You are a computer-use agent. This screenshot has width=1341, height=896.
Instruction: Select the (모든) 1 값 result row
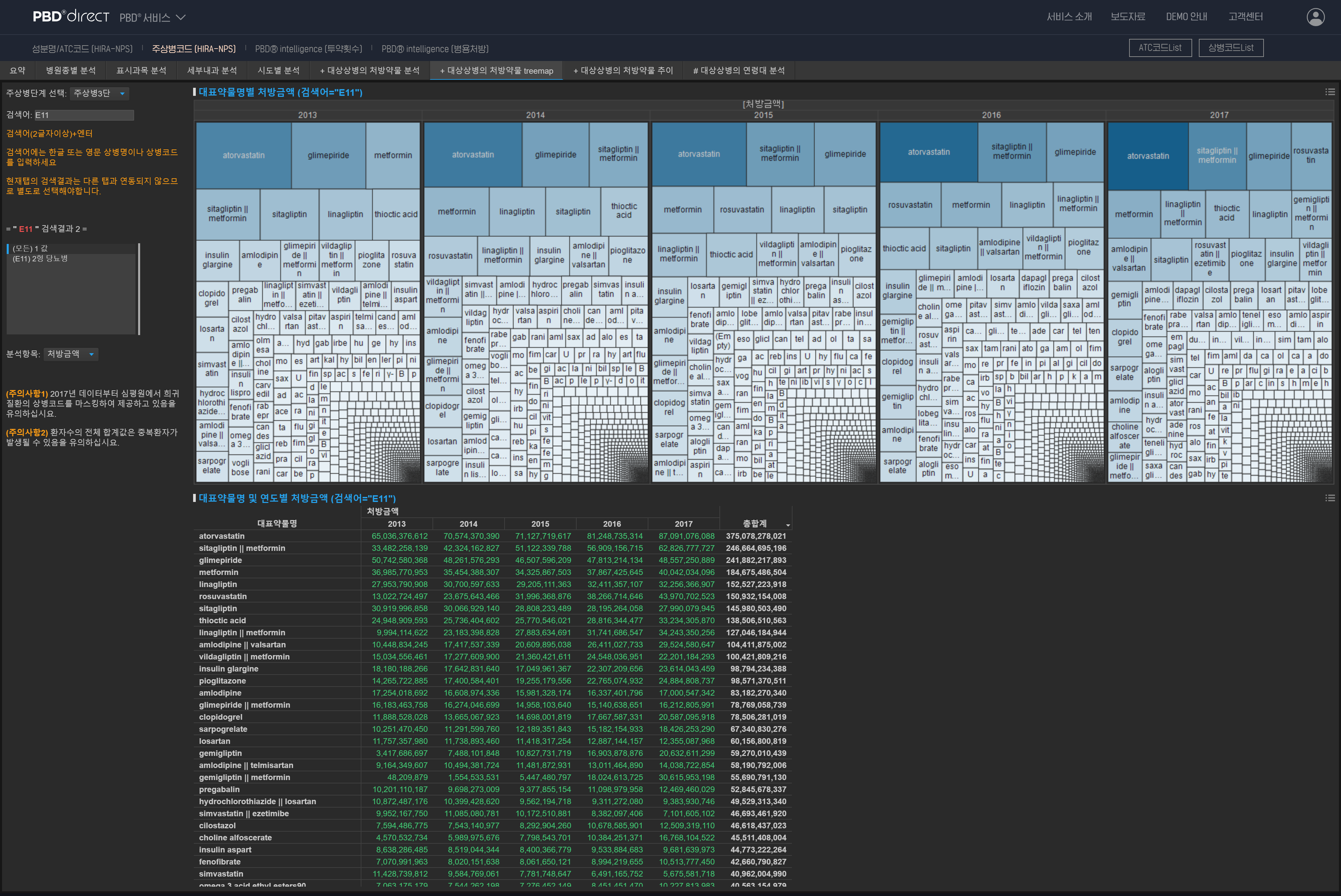(71, 249)
